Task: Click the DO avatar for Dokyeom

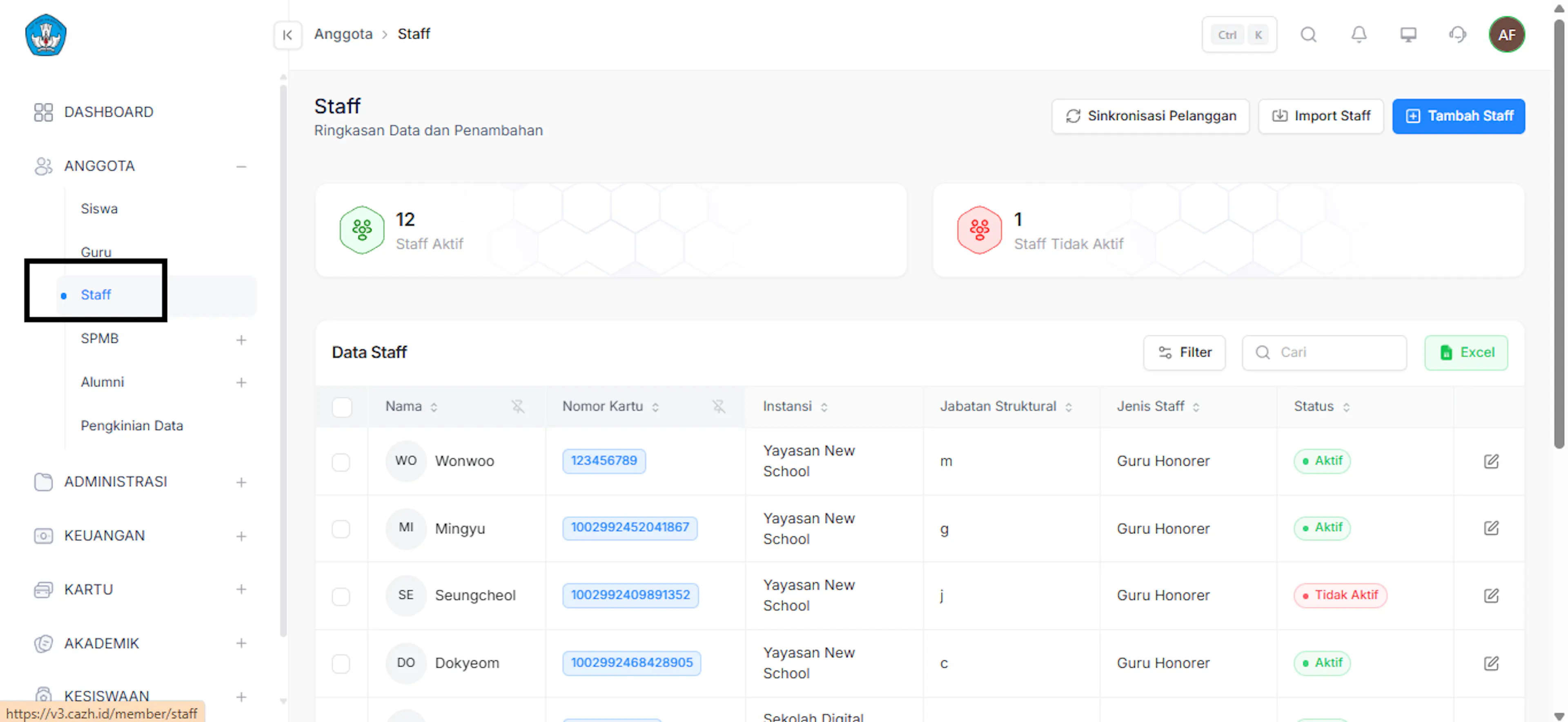Action: (x=406, y=663)
